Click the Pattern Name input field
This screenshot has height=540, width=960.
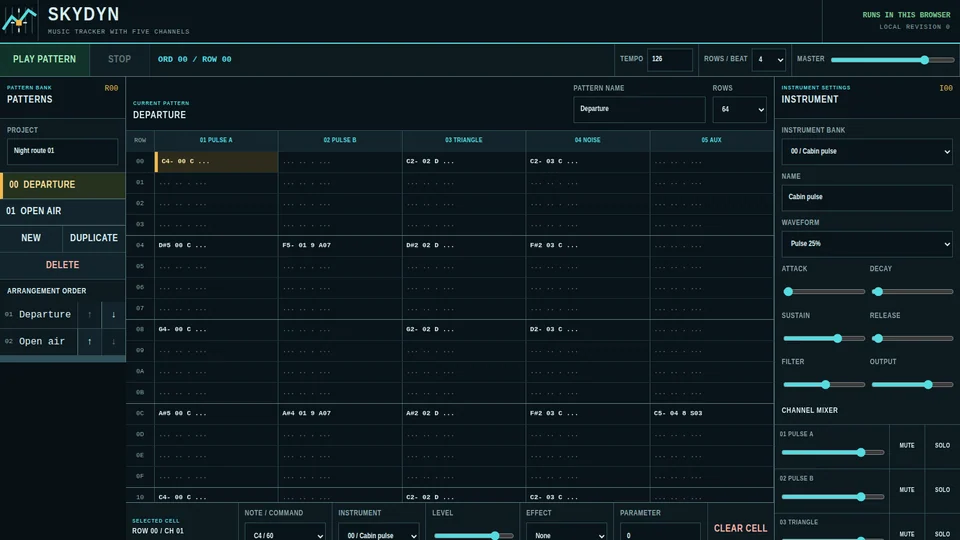click(x=639, y=110)
